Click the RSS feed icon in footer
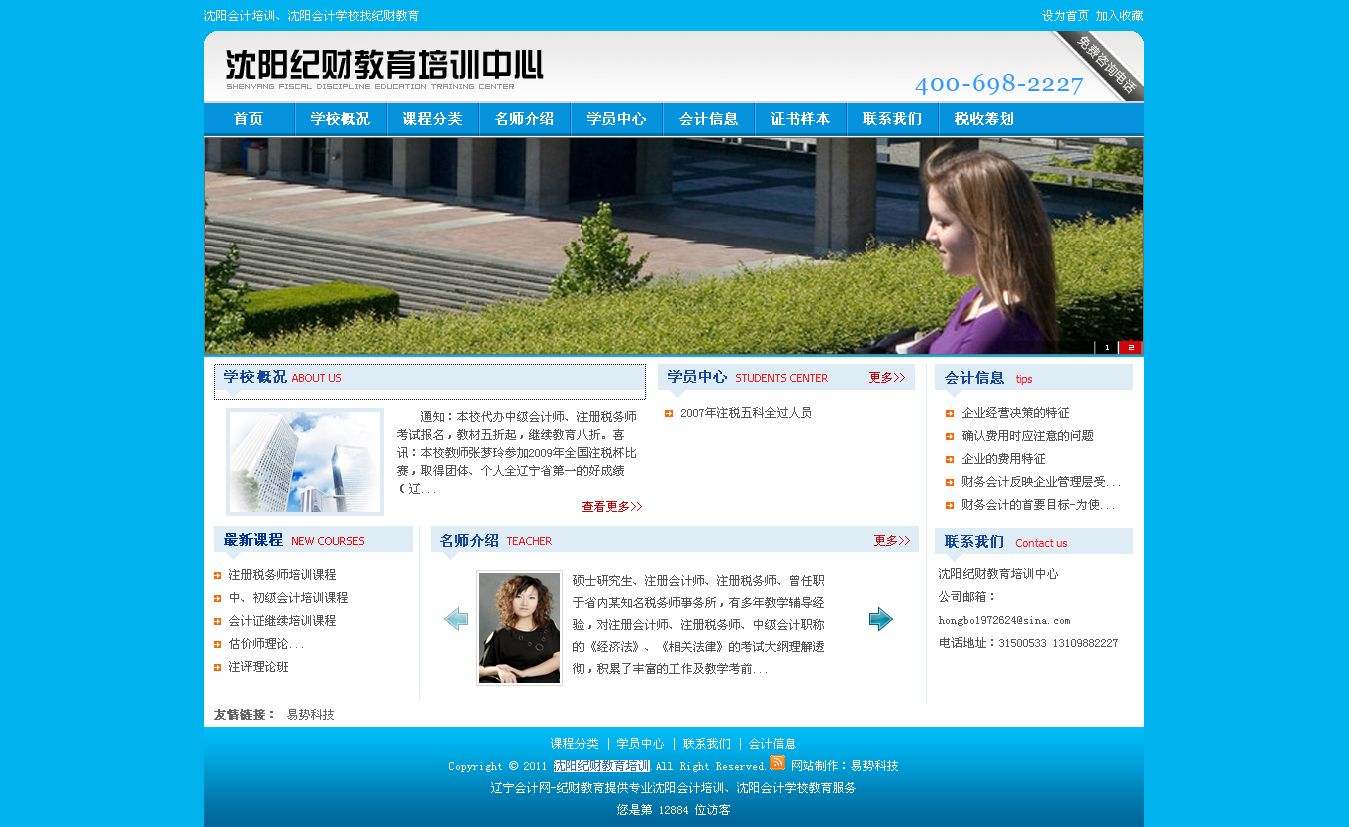1349x827 pixels. pos(777,763)
